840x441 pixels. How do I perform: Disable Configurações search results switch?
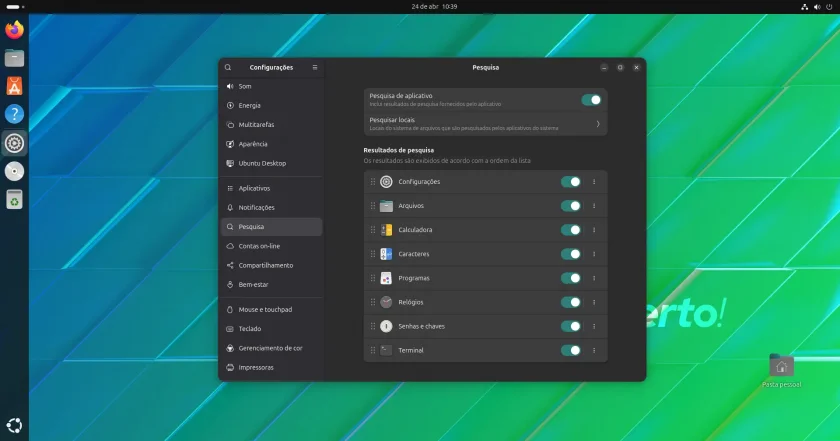pos(571,182)
